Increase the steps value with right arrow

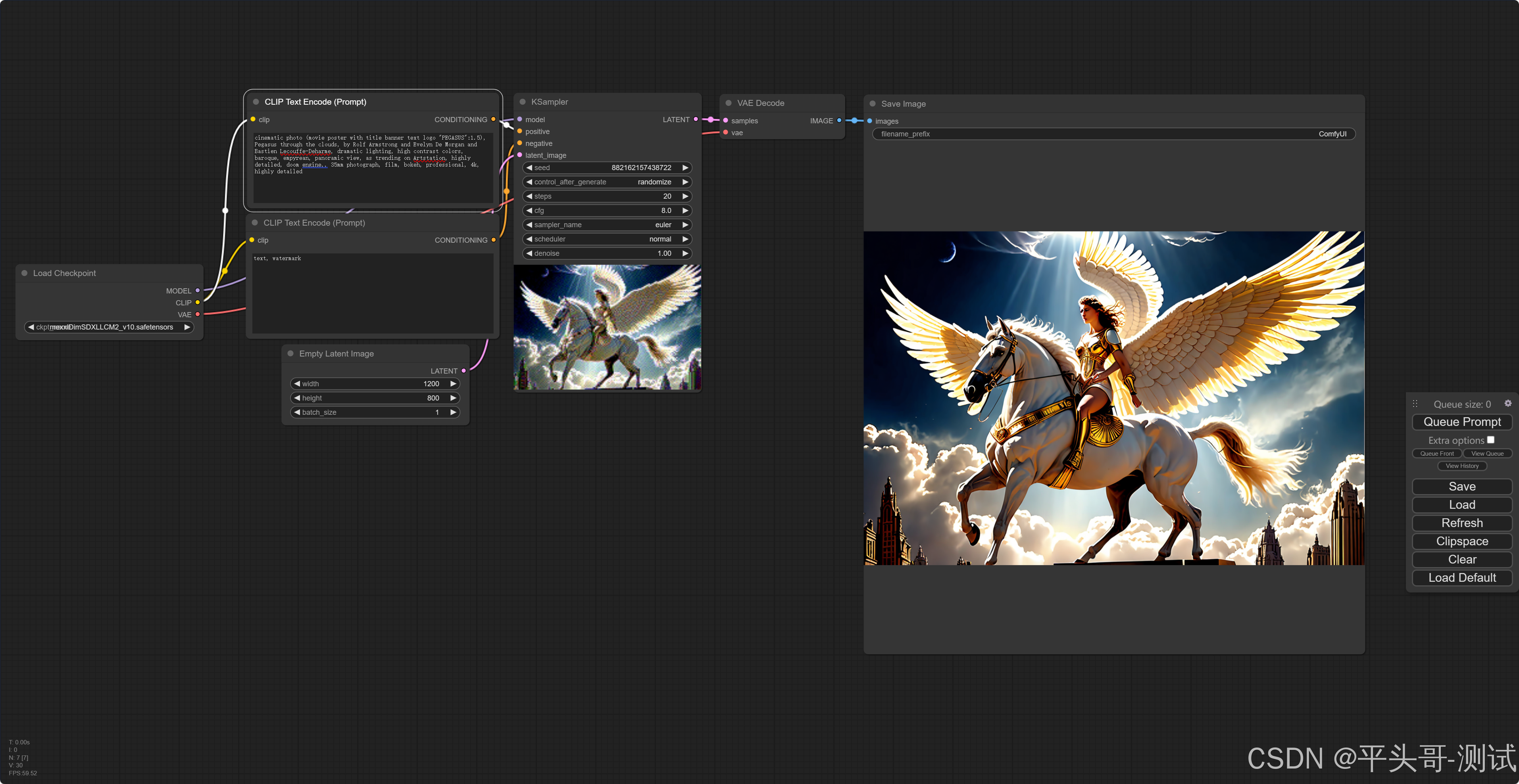coord(685,196)
